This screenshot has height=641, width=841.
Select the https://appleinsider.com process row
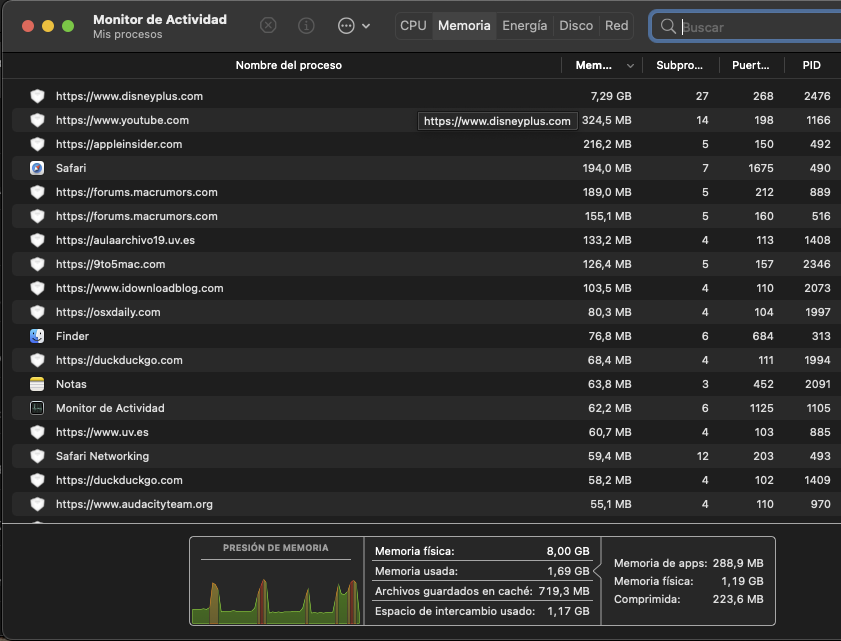point(426,144)
